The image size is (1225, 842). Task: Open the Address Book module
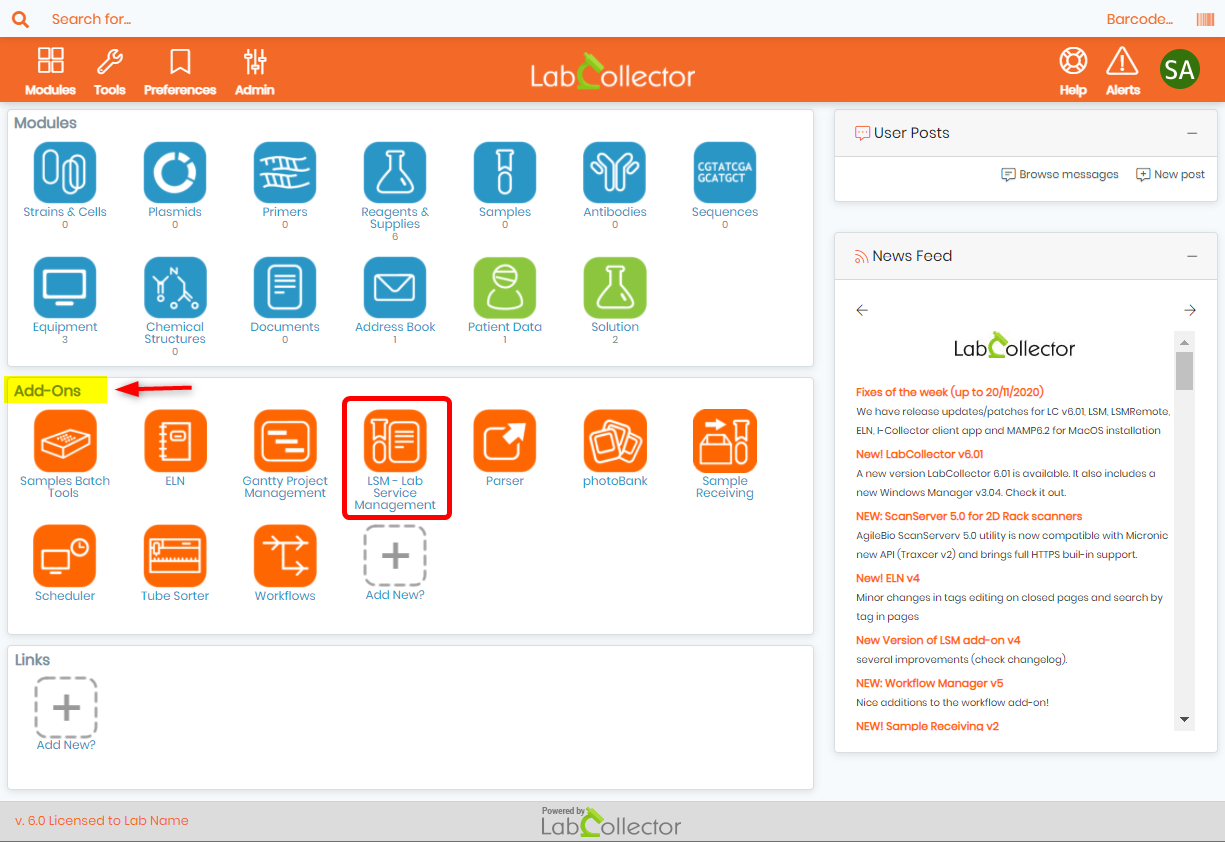pyautogui.click(x=395, y=288)
